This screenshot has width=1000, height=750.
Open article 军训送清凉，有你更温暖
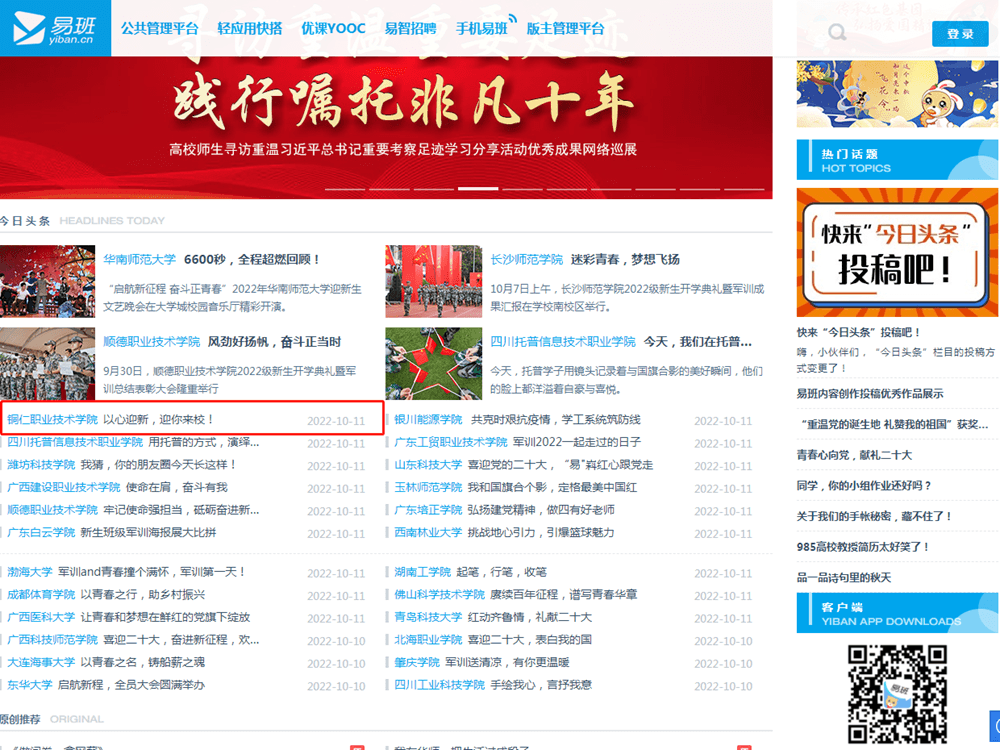(507, 663)
